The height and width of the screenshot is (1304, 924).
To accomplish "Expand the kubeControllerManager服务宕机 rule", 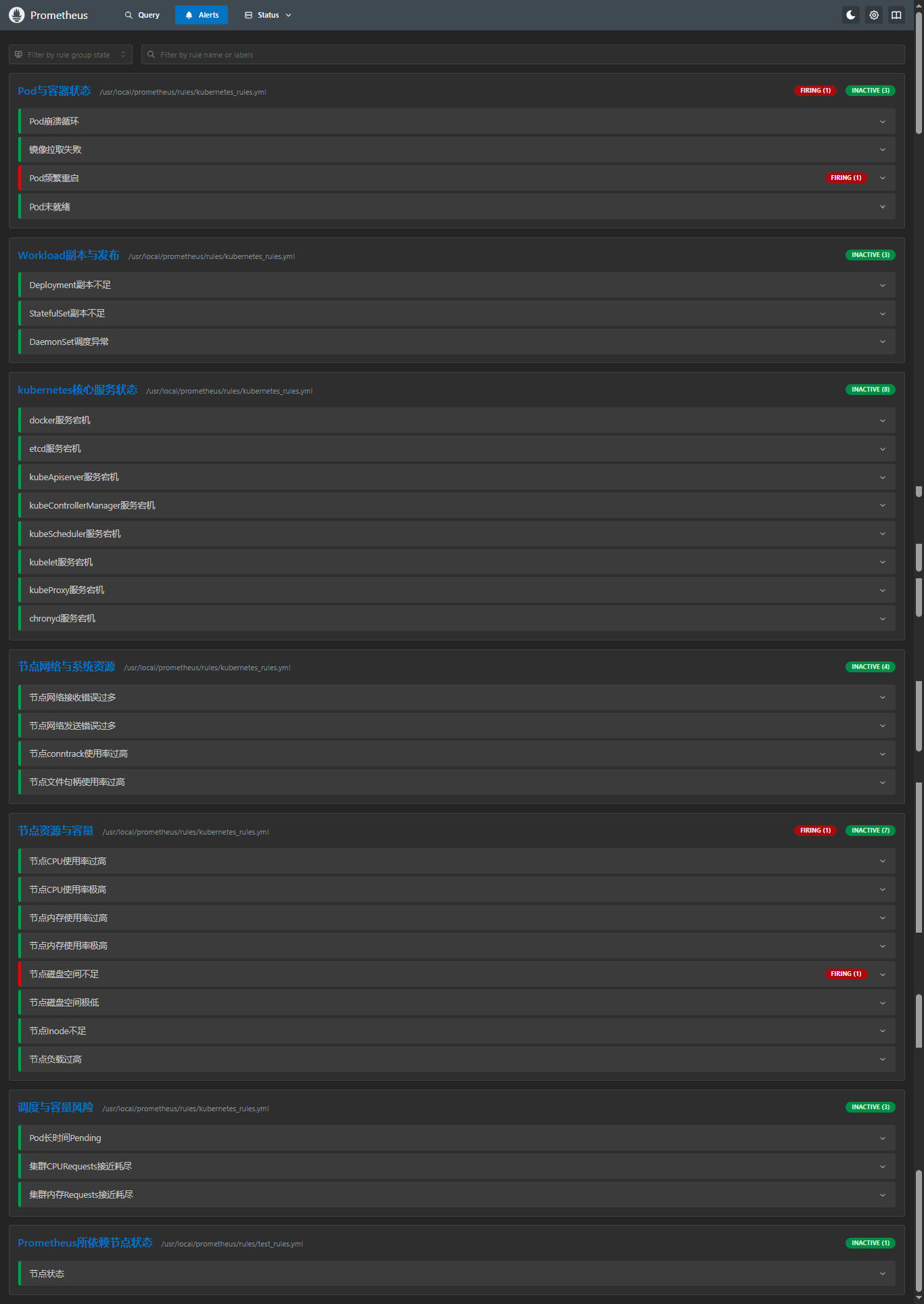I will coord(457,506).
